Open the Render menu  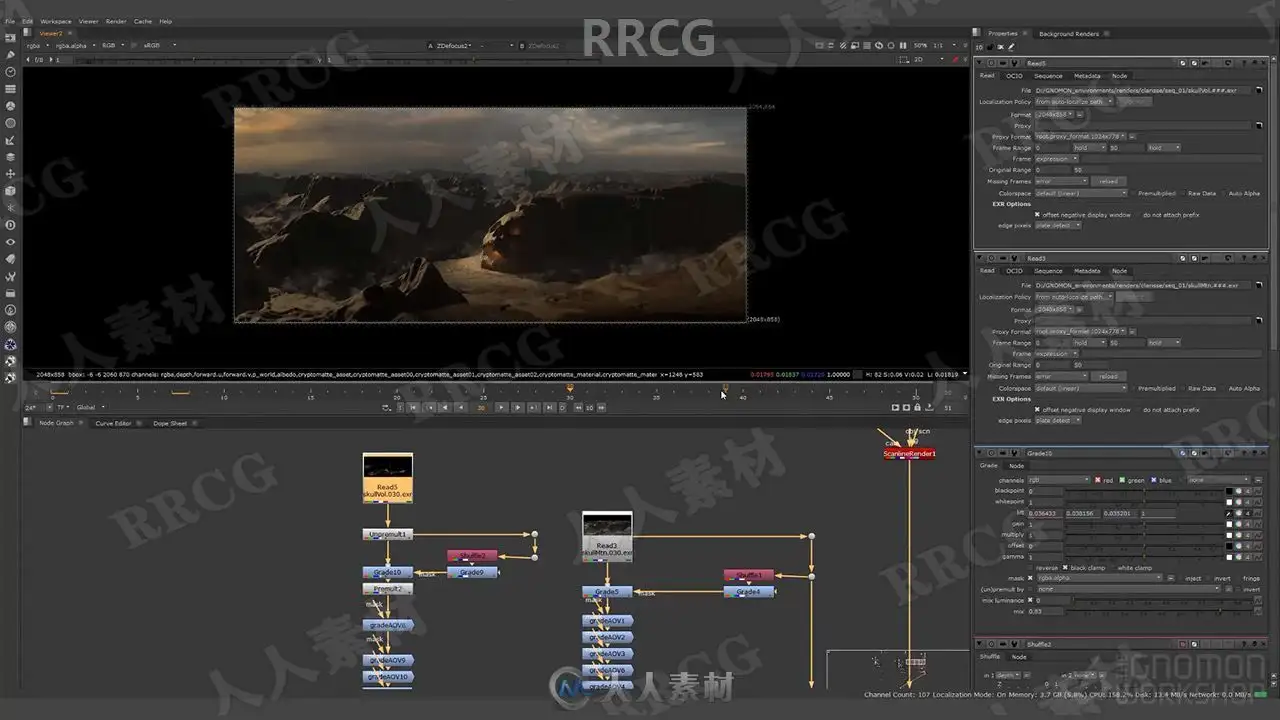[x=116, y=21]
